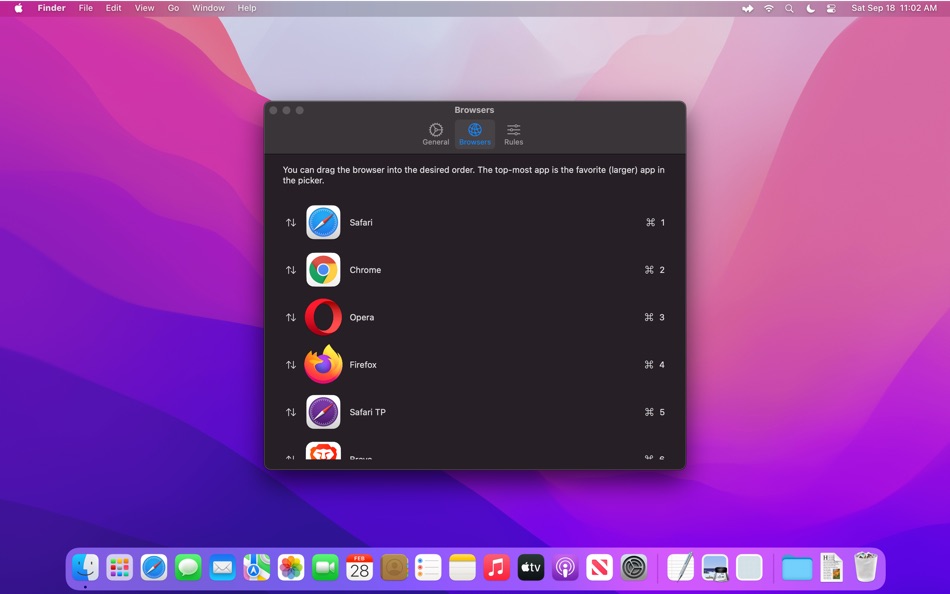Open Finder from the Dock
The width and height of the screenshot is (950, 594).
pyautogui.click(x=85, y=568)
